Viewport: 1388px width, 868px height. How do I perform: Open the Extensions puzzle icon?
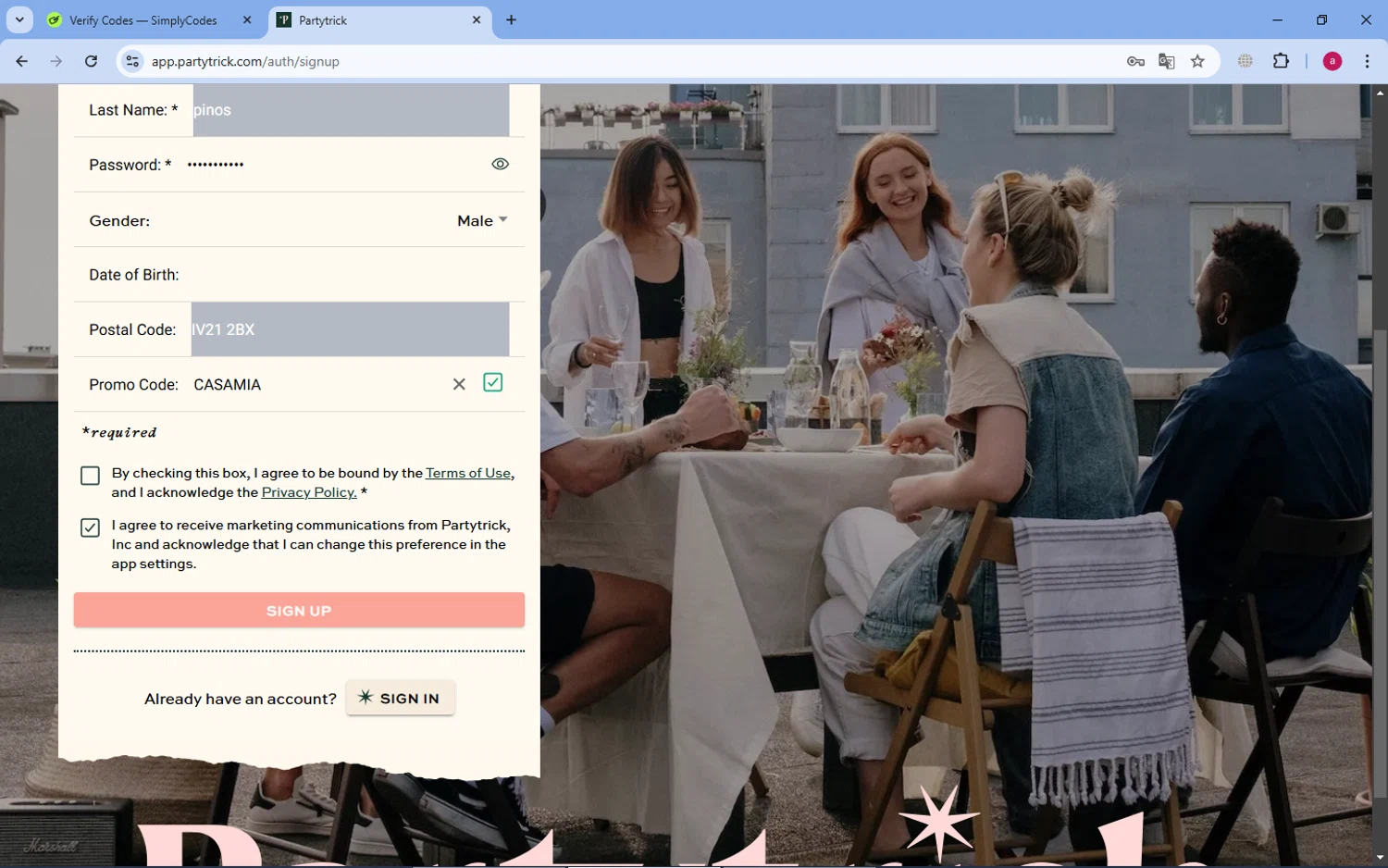point(1281,61)
